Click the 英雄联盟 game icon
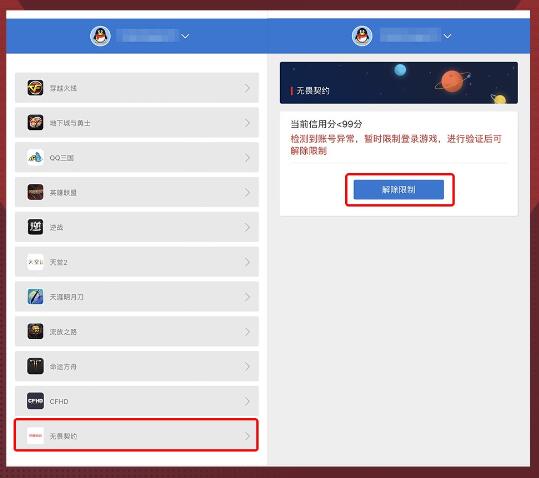Viewport: 539px width, 478px height. click(x=35, y=192)
